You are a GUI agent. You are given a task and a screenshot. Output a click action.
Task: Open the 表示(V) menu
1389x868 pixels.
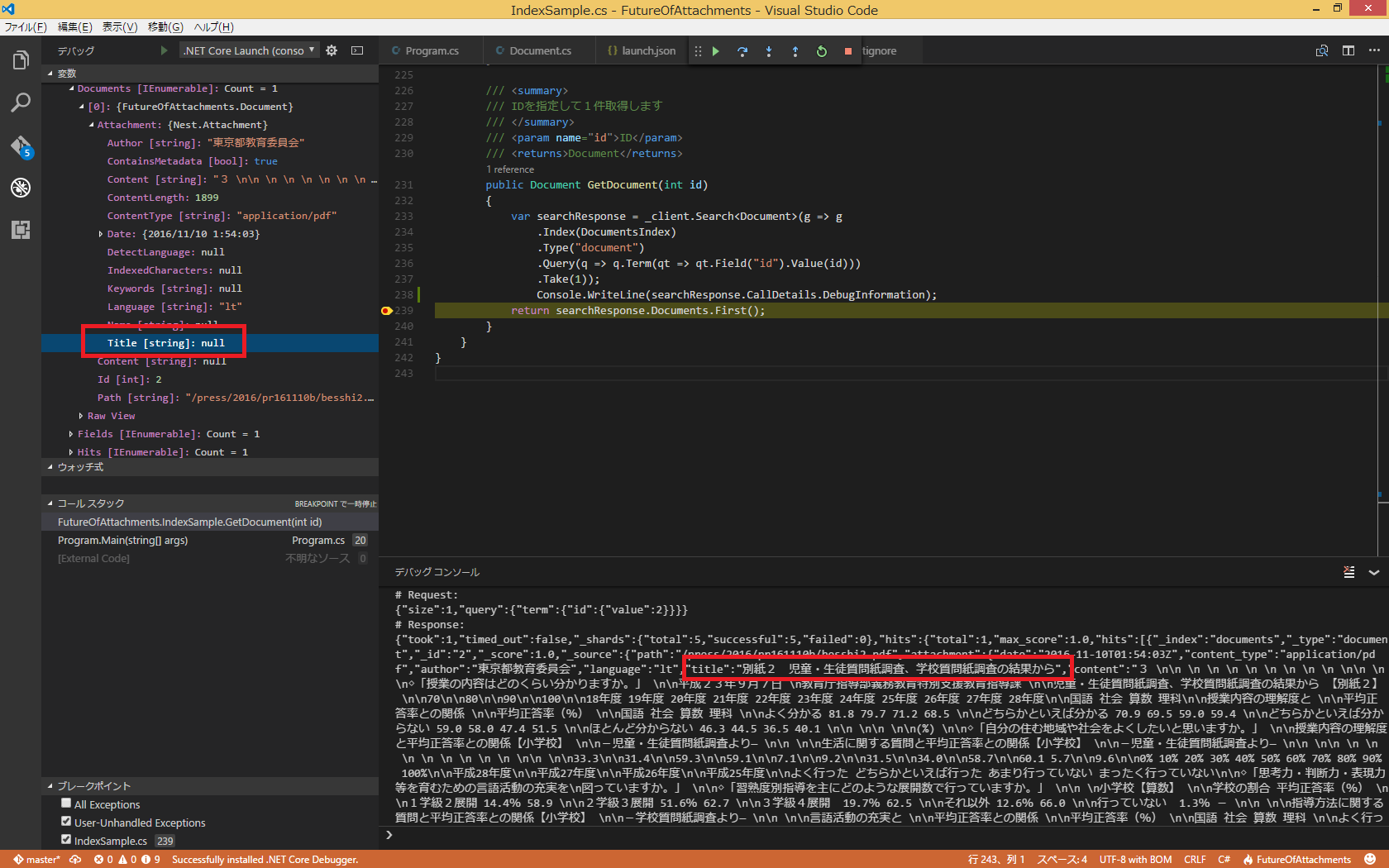pos(119,26)
